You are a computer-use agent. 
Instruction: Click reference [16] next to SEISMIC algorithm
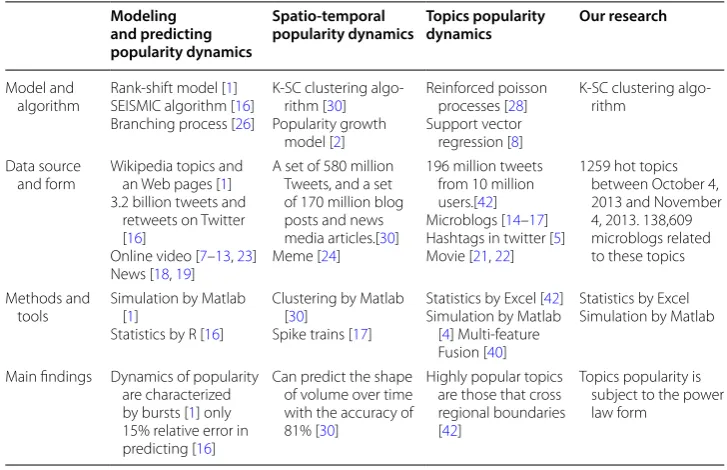(243, 106)
